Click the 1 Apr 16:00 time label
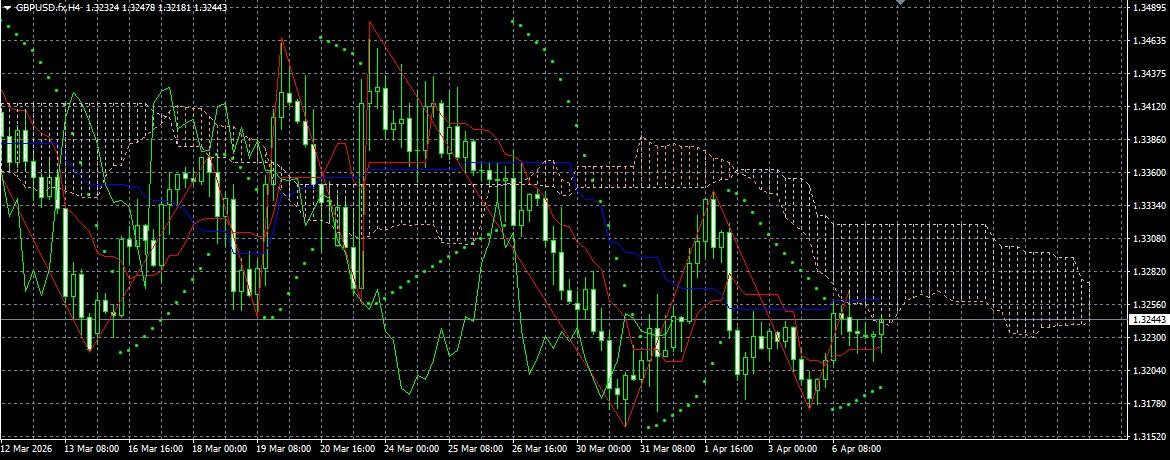The width and height of the screenshot is (1170, 460). 731,450
